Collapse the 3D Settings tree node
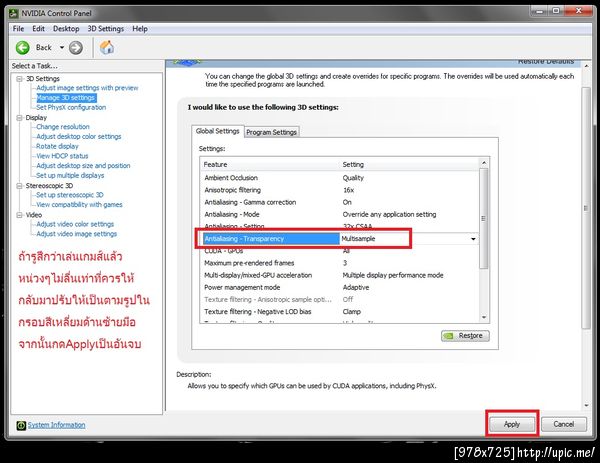This screenshot has height=463, width=600. click(x=19, y=79)
